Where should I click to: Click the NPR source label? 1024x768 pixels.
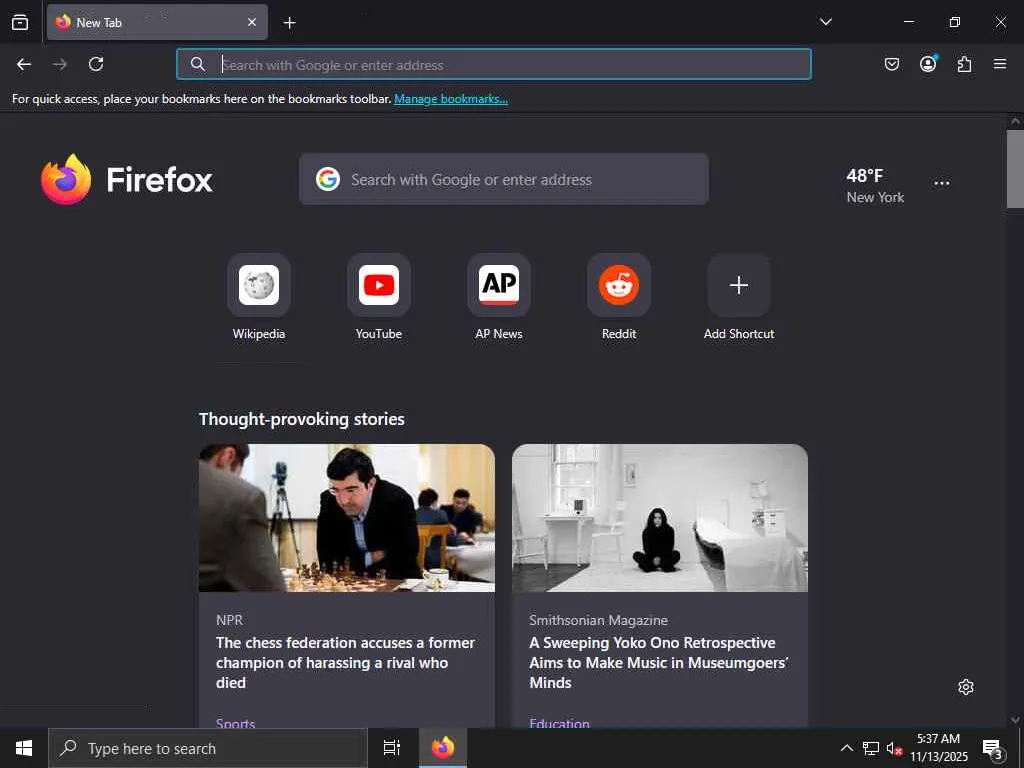pyautogui.click(x=229, y=620)
